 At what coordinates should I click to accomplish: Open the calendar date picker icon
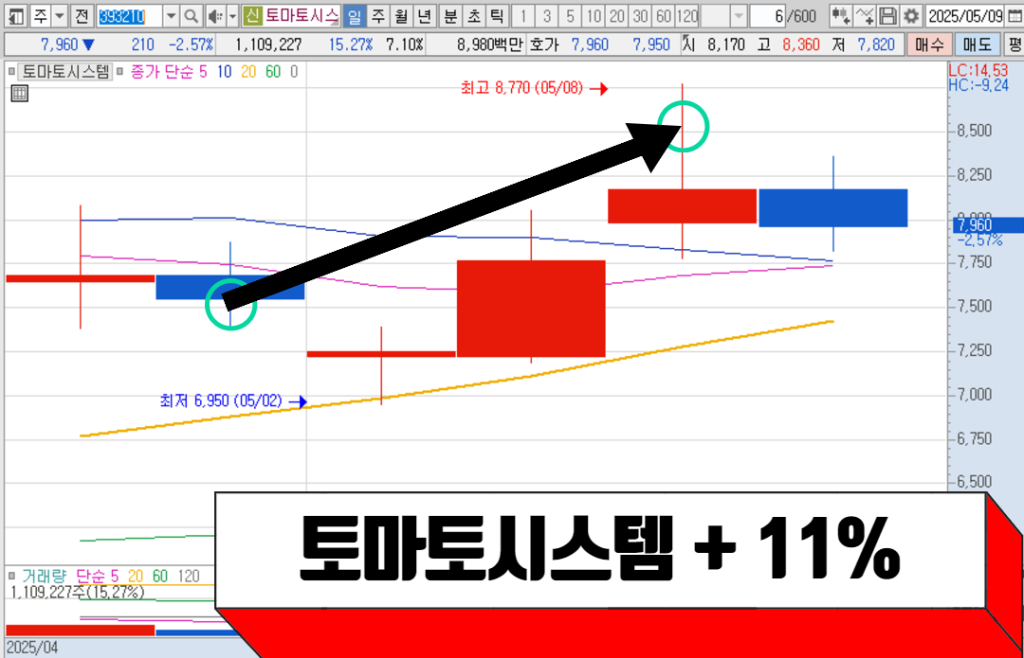point(1014,15)
